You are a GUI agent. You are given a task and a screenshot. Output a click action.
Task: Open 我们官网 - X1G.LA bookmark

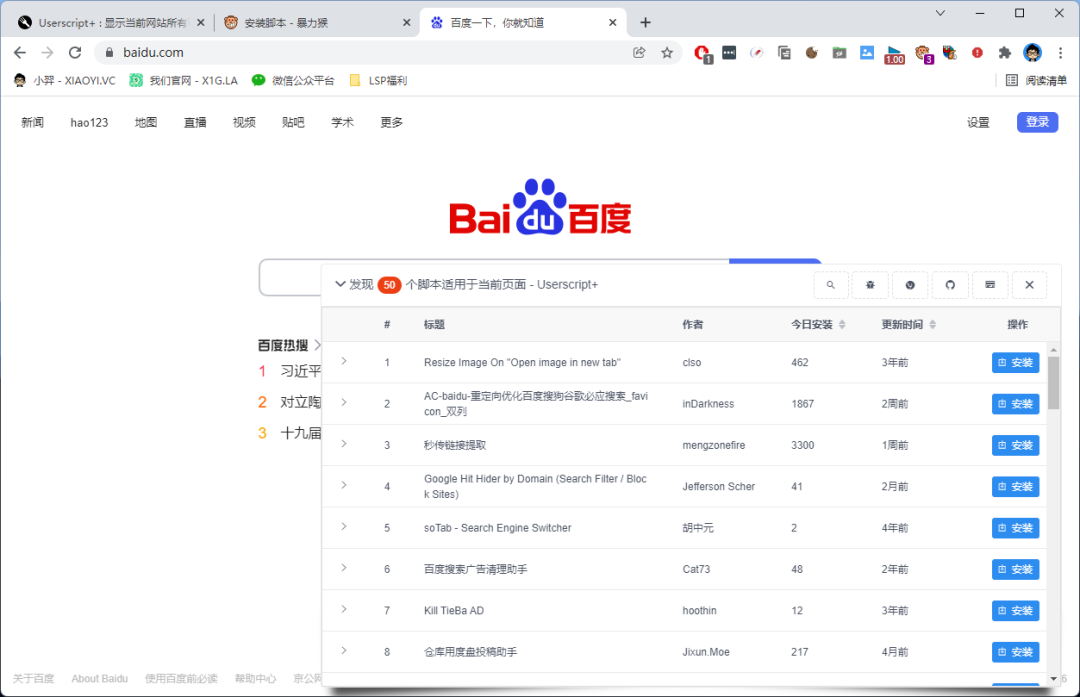(183, 81)
